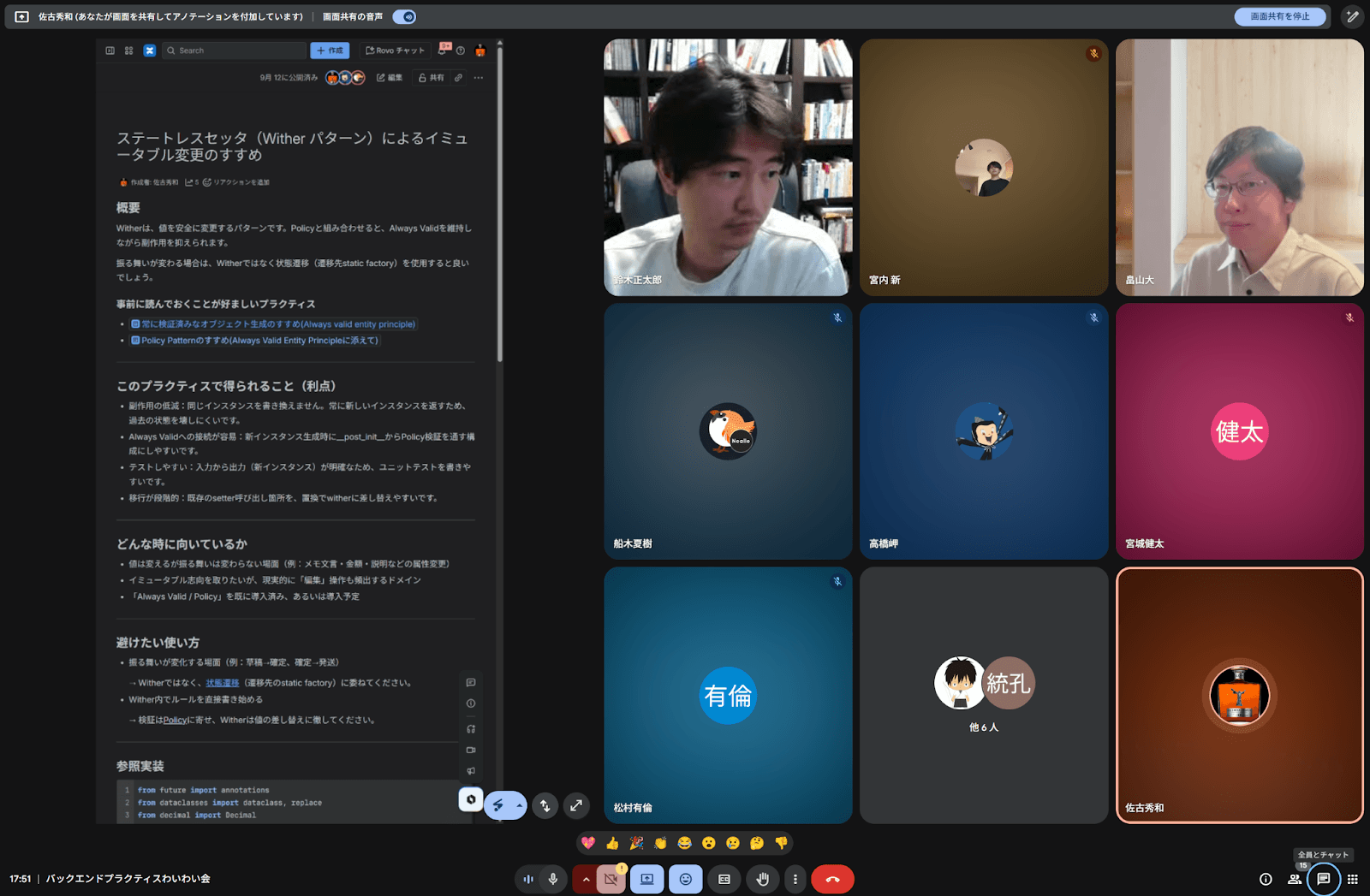This screenshot has height=896, width=1370.
Task: Raise hand in the meeting
Action: (x=762, y=879)
